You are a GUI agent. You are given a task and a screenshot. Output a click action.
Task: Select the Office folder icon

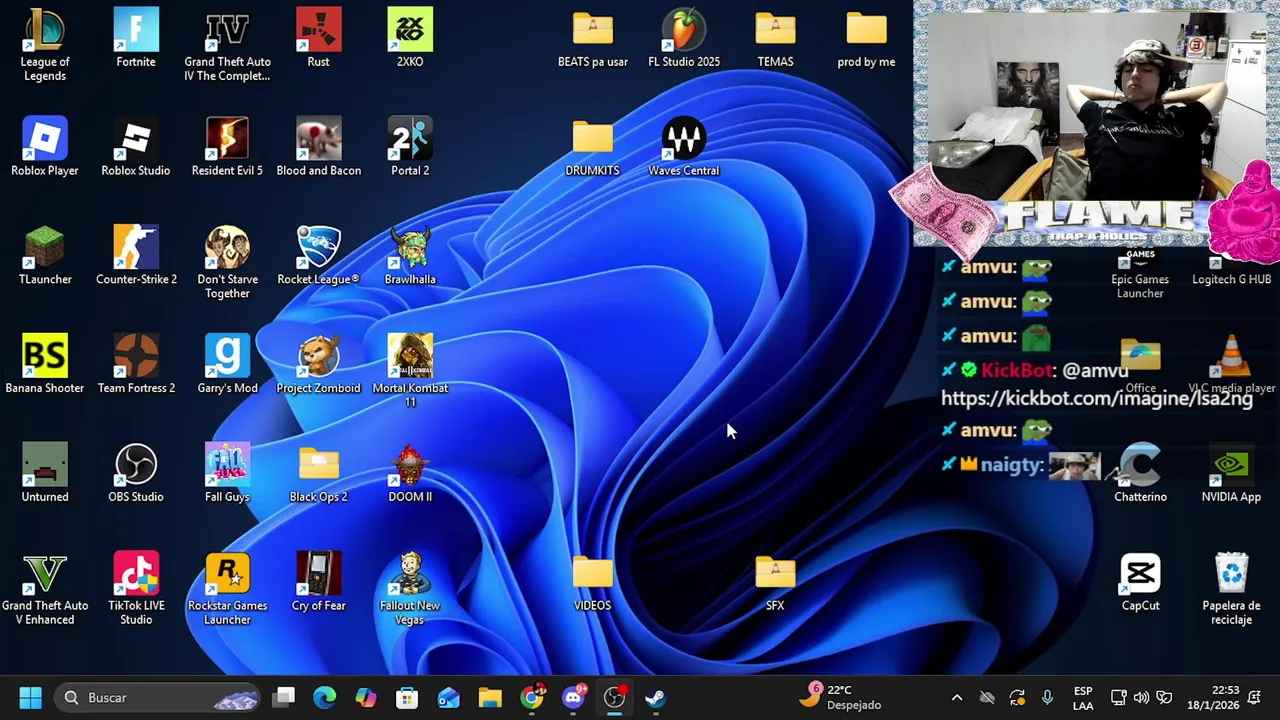tap(1140, 364)
